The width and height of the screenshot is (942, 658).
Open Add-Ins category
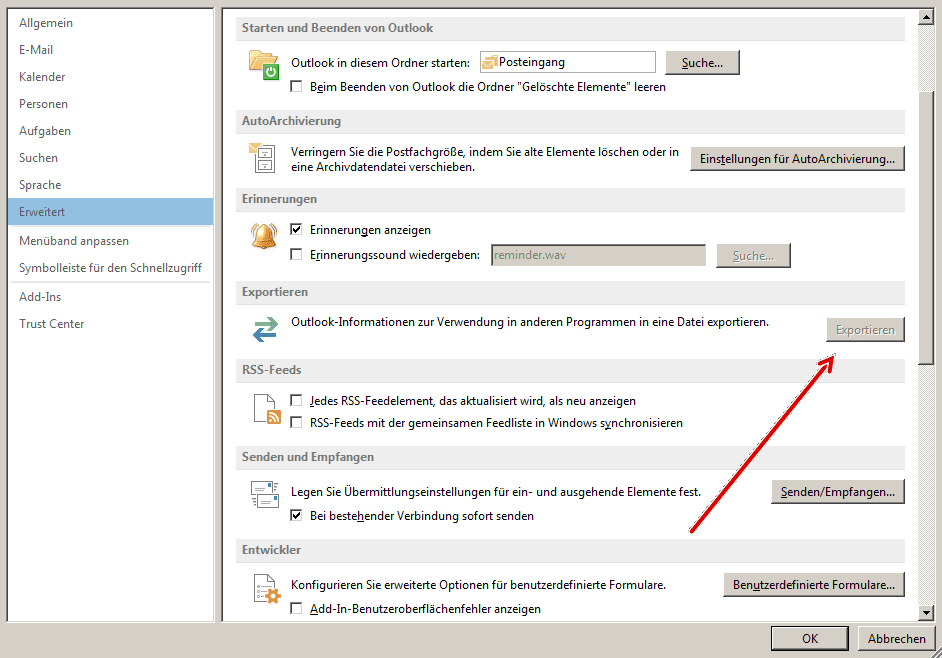point(111,297)
